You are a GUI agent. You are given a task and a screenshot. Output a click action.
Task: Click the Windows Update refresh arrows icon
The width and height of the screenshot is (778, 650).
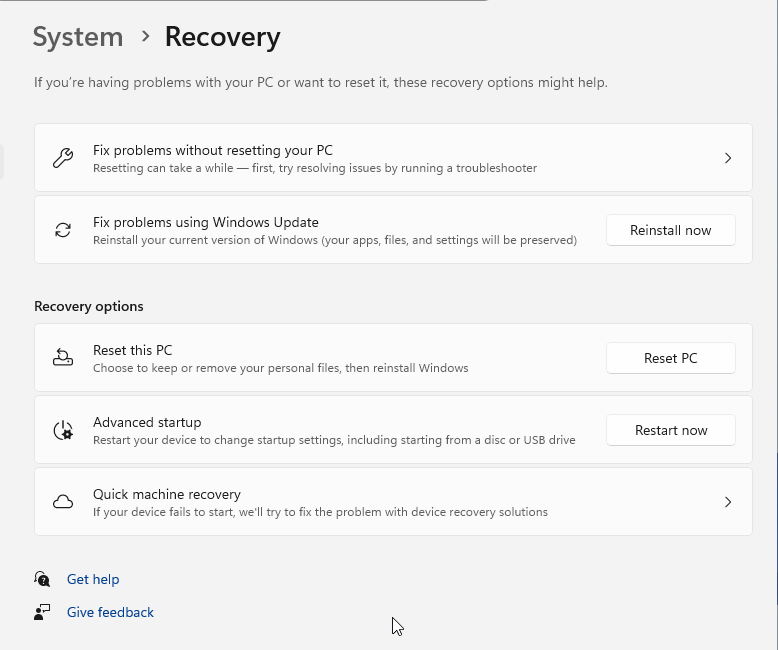pos(63,230)
